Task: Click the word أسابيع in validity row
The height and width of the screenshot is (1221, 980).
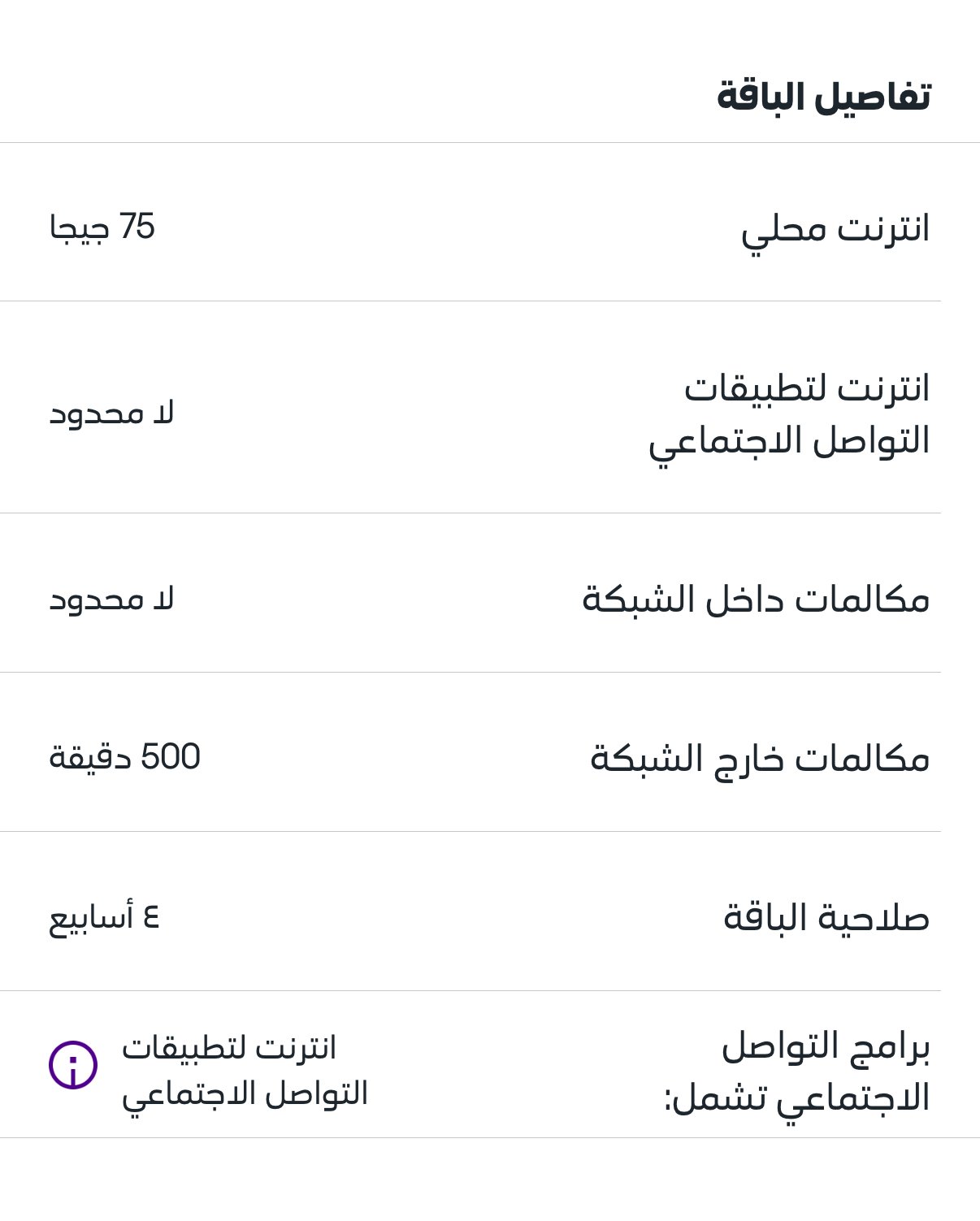Action: [91, 920]
